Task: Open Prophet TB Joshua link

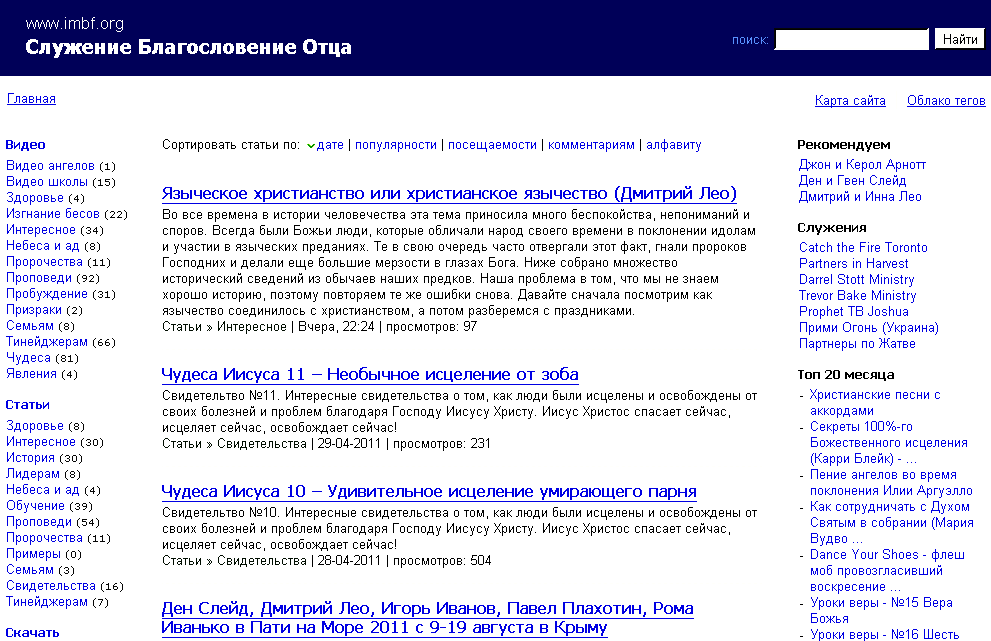Action: [x=853, y=311]
